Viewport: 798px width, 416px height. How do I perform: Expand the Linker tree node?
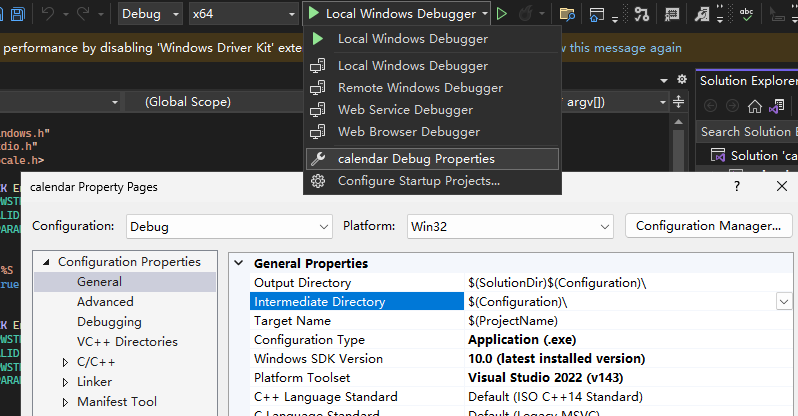click(65, 382)
